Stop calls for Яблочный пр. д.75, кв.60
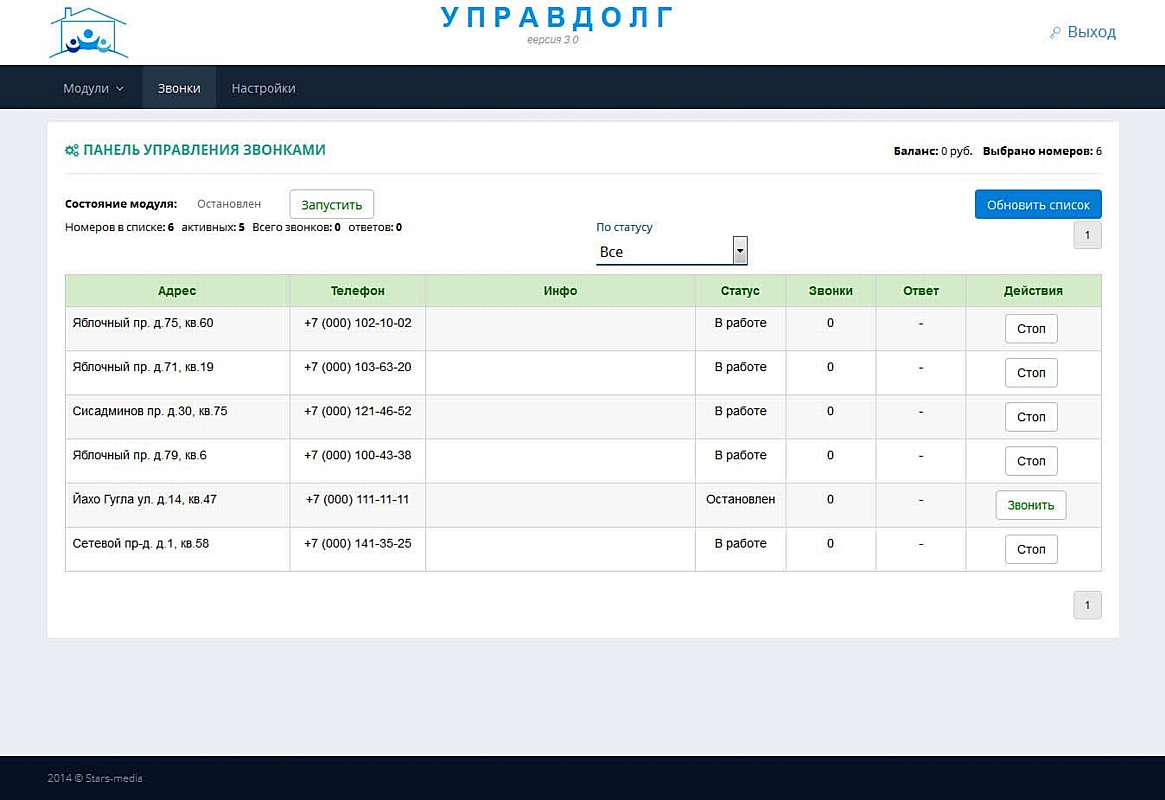The width and height of the screenshot is (1165, 800). 1030,328
